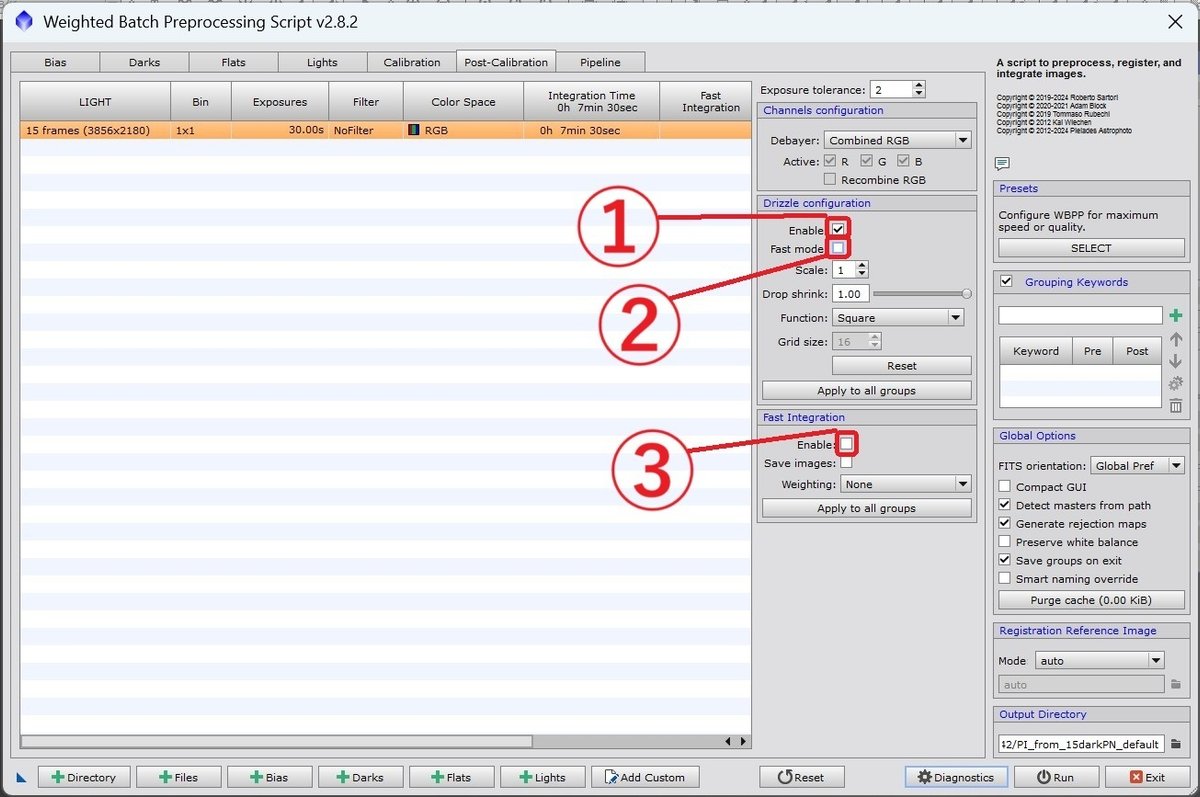Viewport: 1200px width, 797px height.
Task: Switch to the Flats tab
Action: [x=233, y=62]
